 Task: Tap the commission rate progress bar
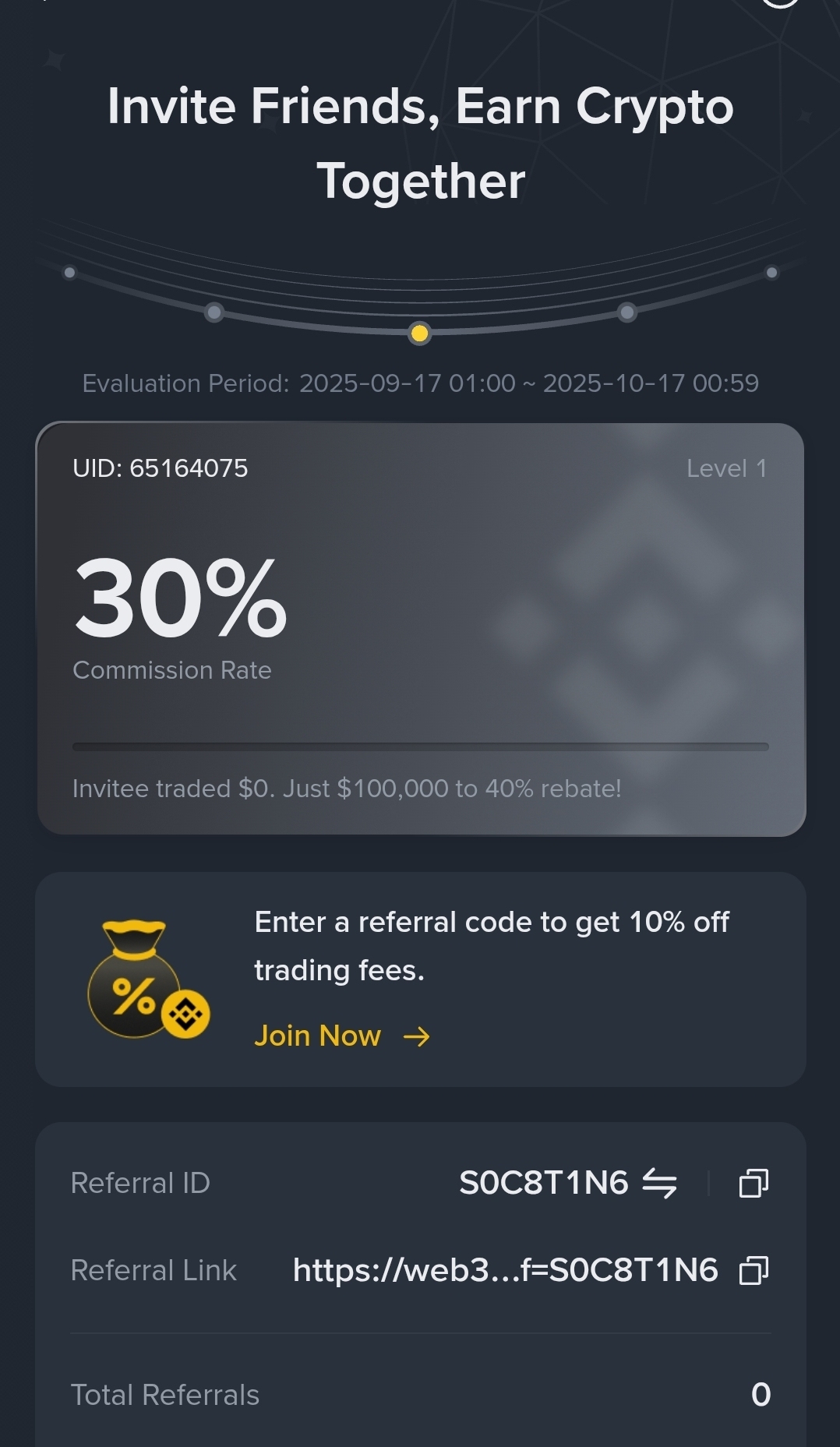420,746
